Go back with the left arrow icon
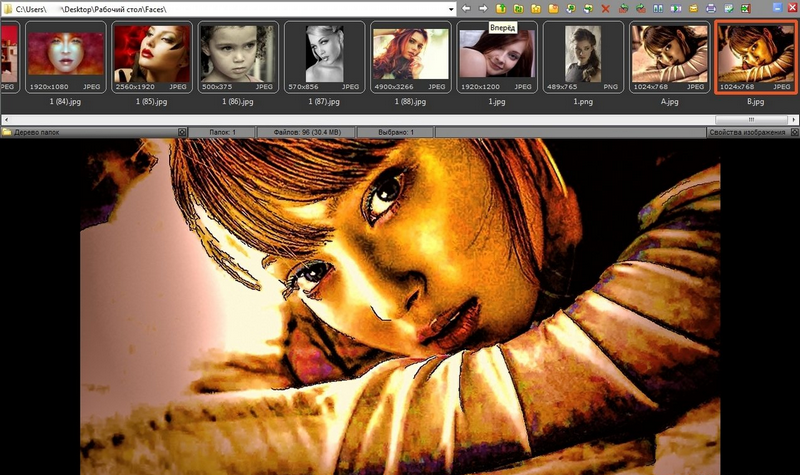The height and width of the screenshot is (475, 800). [466, 8]
